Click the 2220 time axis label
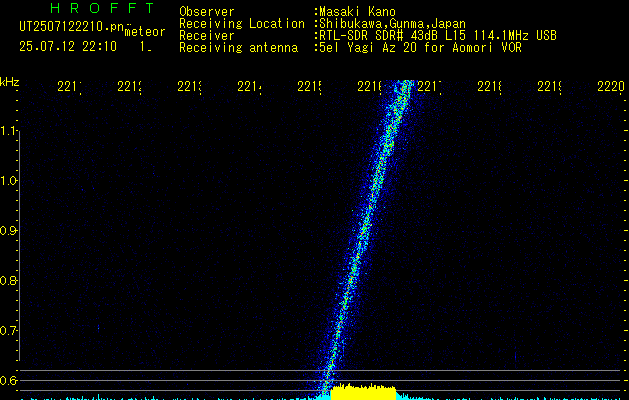The image size is (629, 400). pyautogui.click(x=611, y=86)
